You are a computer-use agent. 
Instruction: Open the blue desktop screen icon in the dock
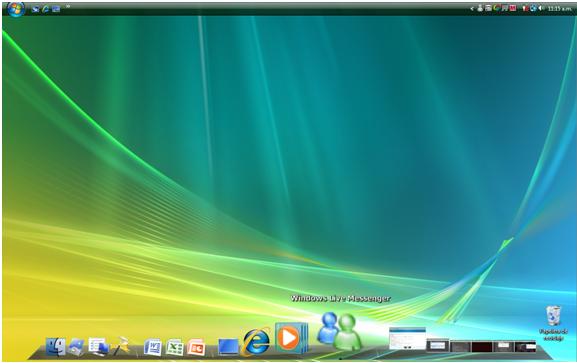(x=228, y=347)
